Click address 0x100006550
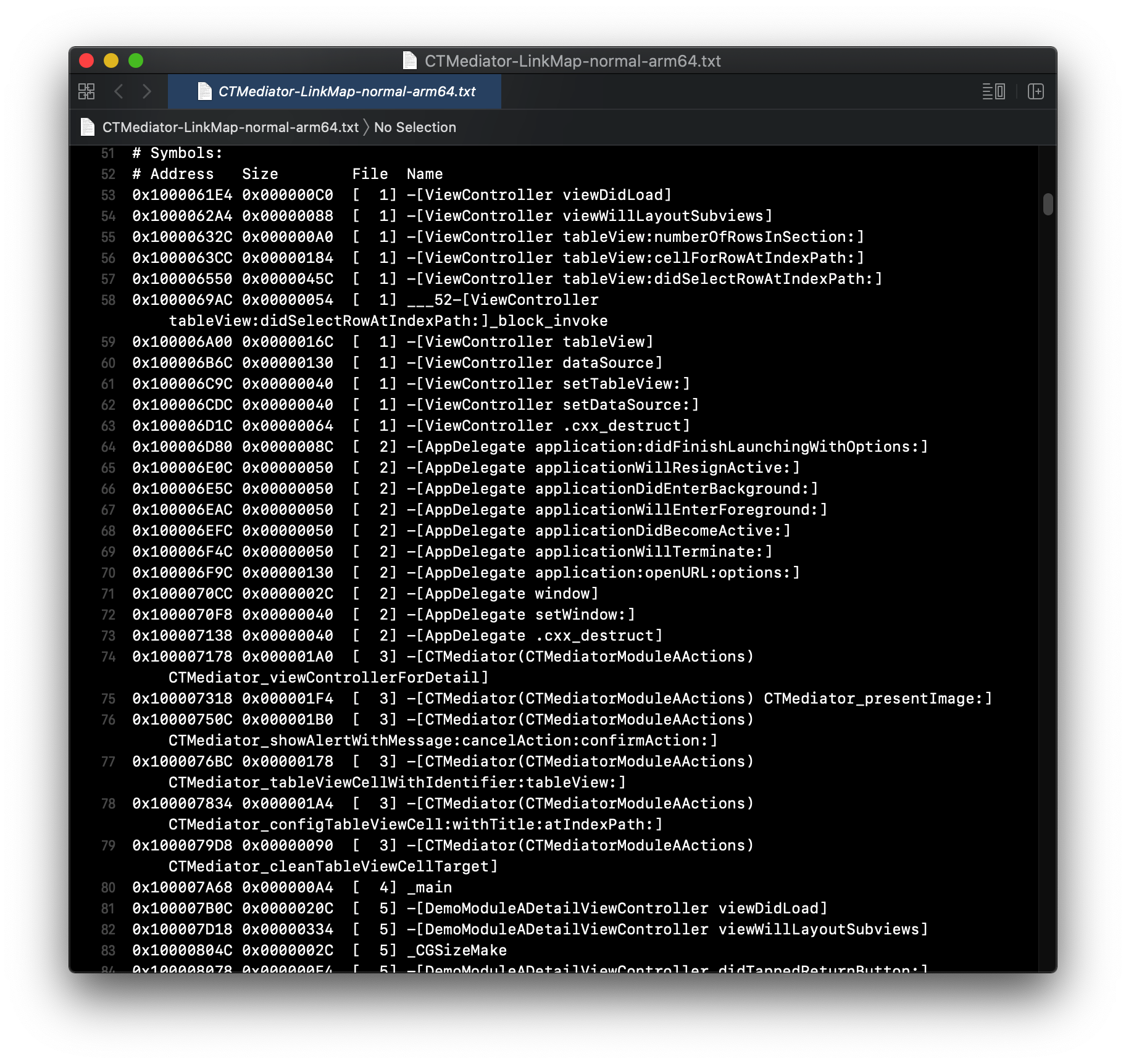The height and width of the screenshot is (1064, 1126). [182, 279]
